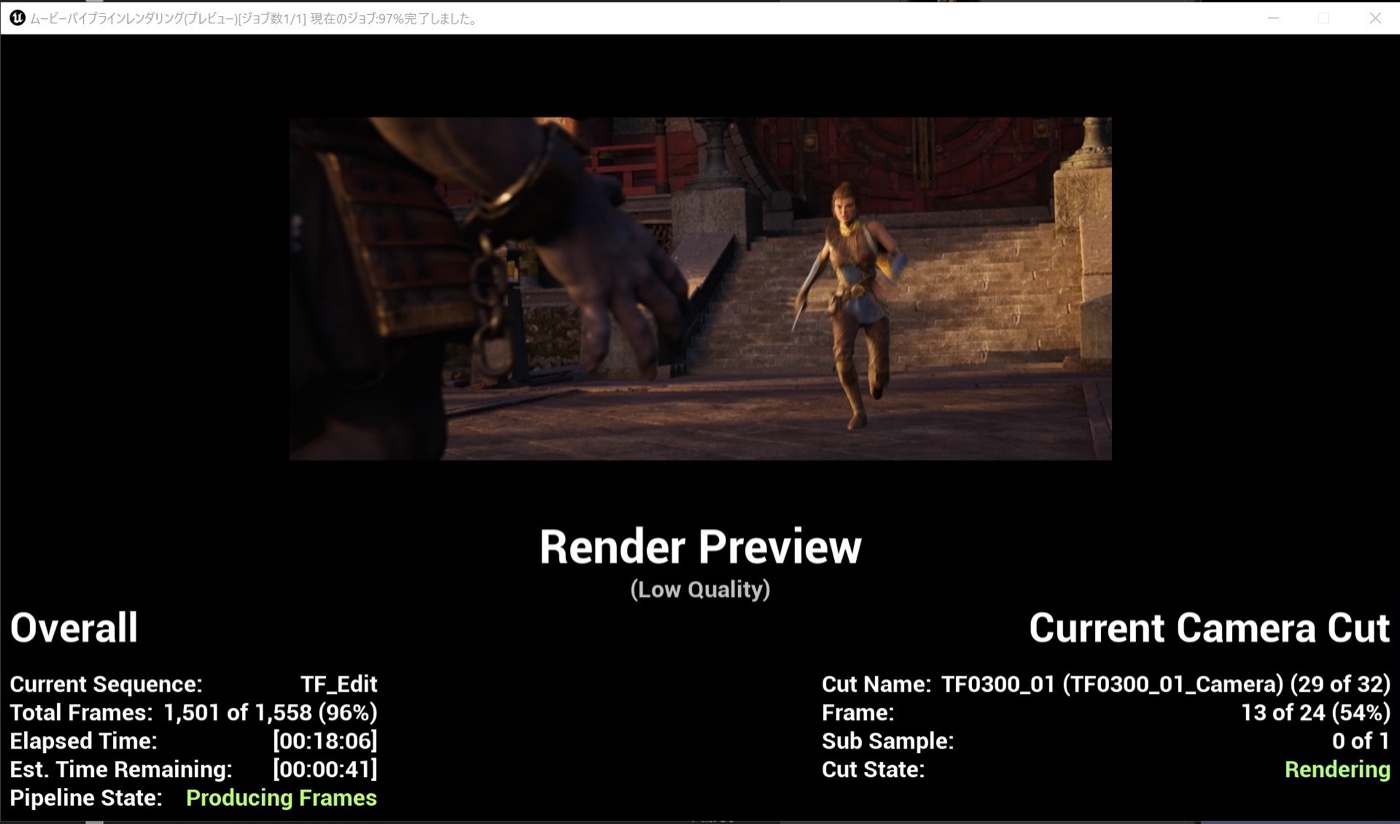Minimize the Movie Pipeline render window
This screenshot has width=1400, height=824.
click(1273, 18)
